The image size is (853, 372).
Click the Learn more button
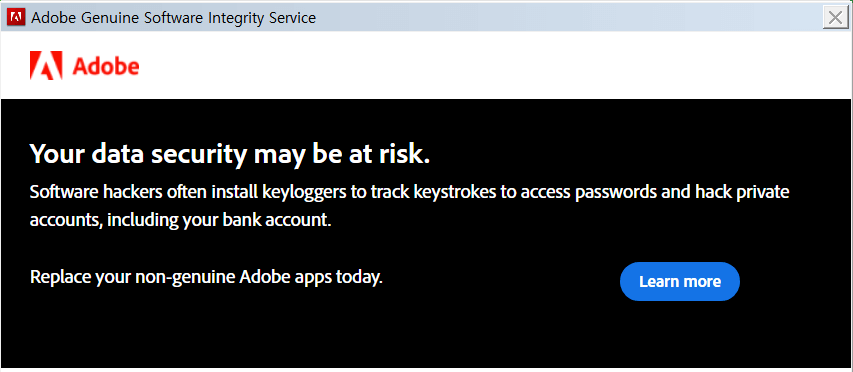coord(679,281)
